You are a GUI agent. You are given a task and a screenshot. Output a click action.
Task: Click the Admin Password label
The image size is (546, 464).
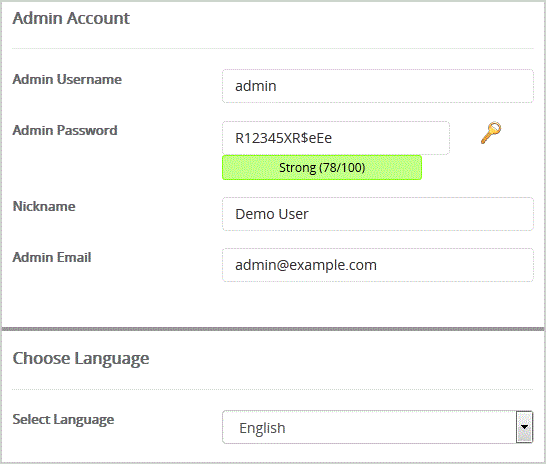click(65, 131)
